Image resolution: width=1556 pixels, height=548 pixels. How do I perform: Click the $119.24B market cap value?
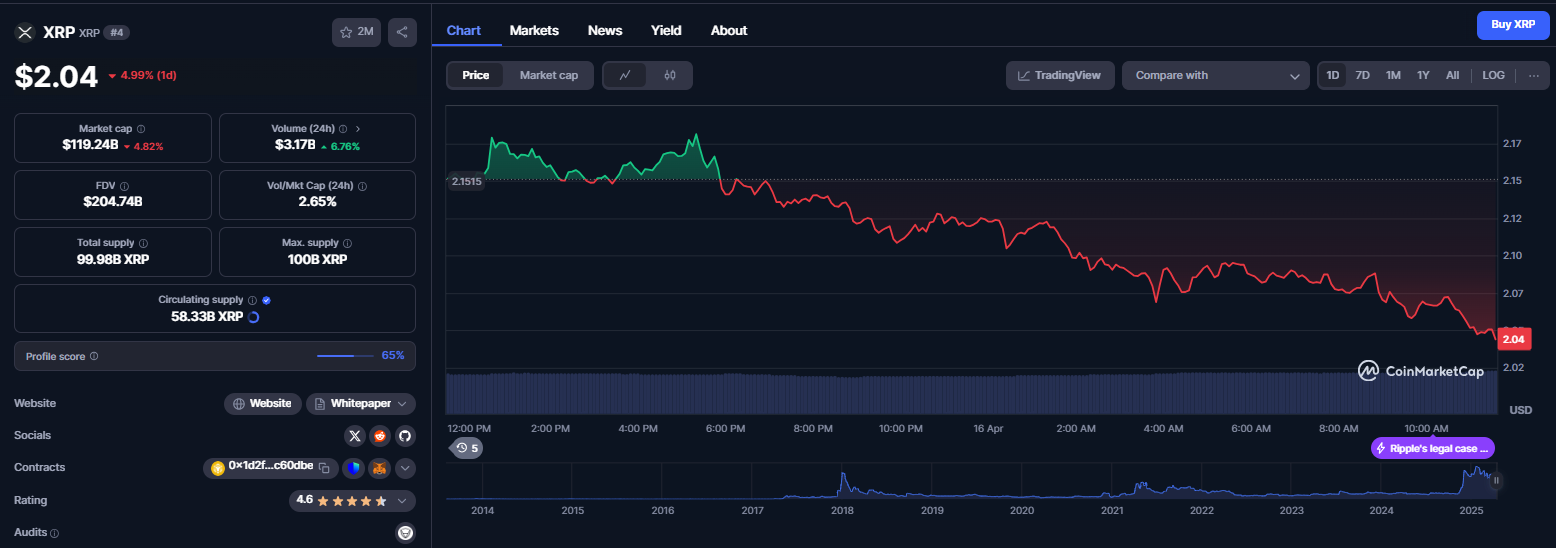[x=90, y=145]
